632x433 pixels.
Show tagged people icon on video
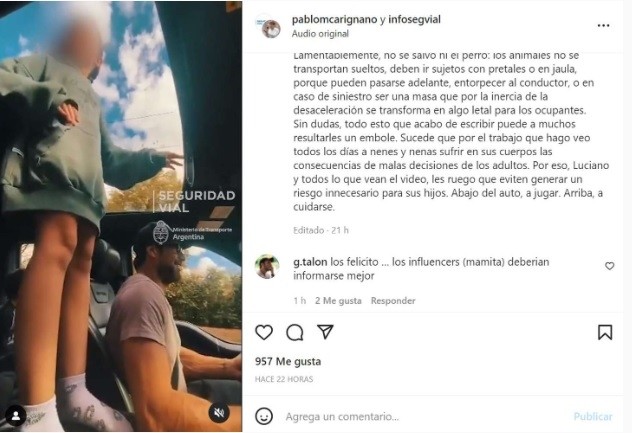(16, 416)
